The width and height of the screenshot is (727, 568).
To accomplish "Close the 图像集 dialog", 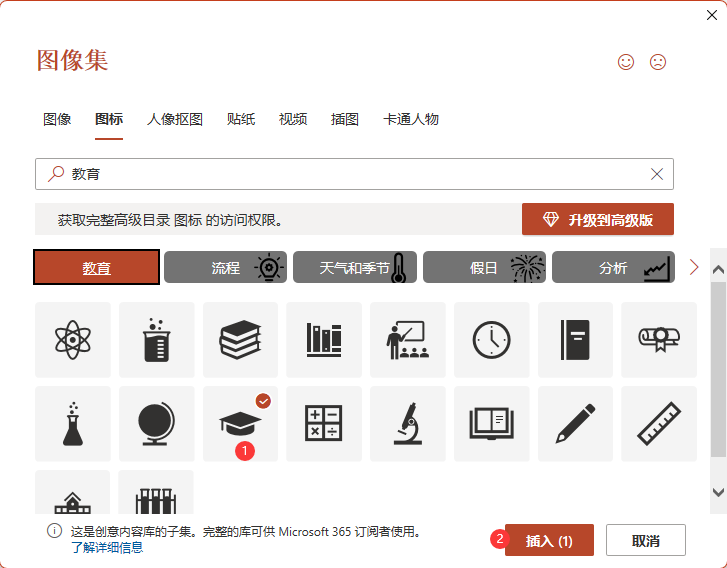I will pos(712,15).
